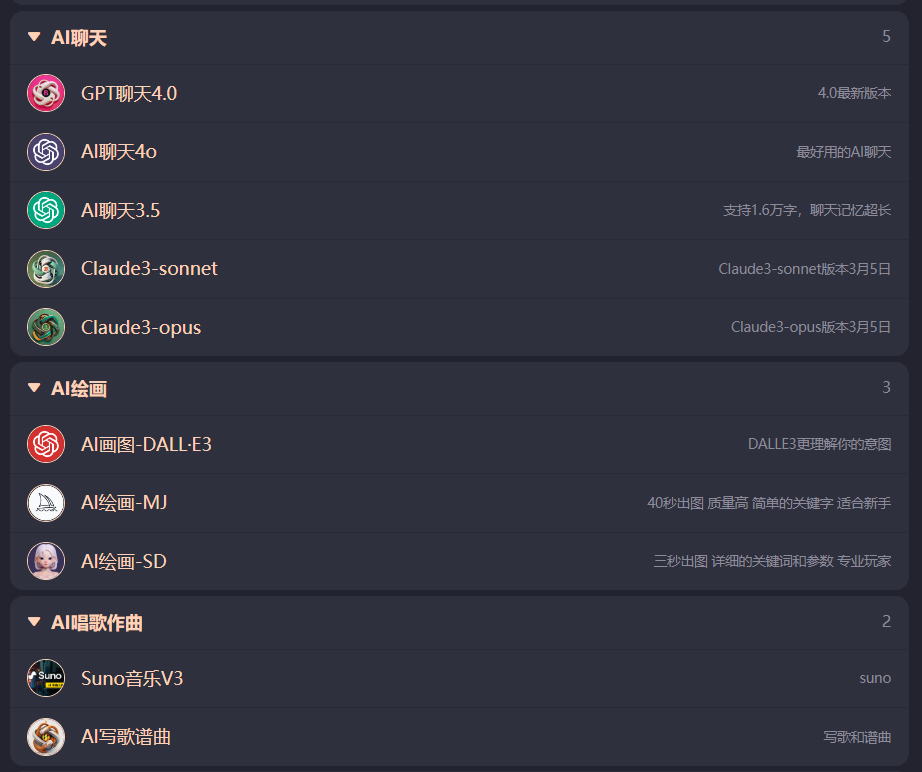The image size is (922, 772).
Task: Click the item count badge showing 5
Action: [886, 36]
